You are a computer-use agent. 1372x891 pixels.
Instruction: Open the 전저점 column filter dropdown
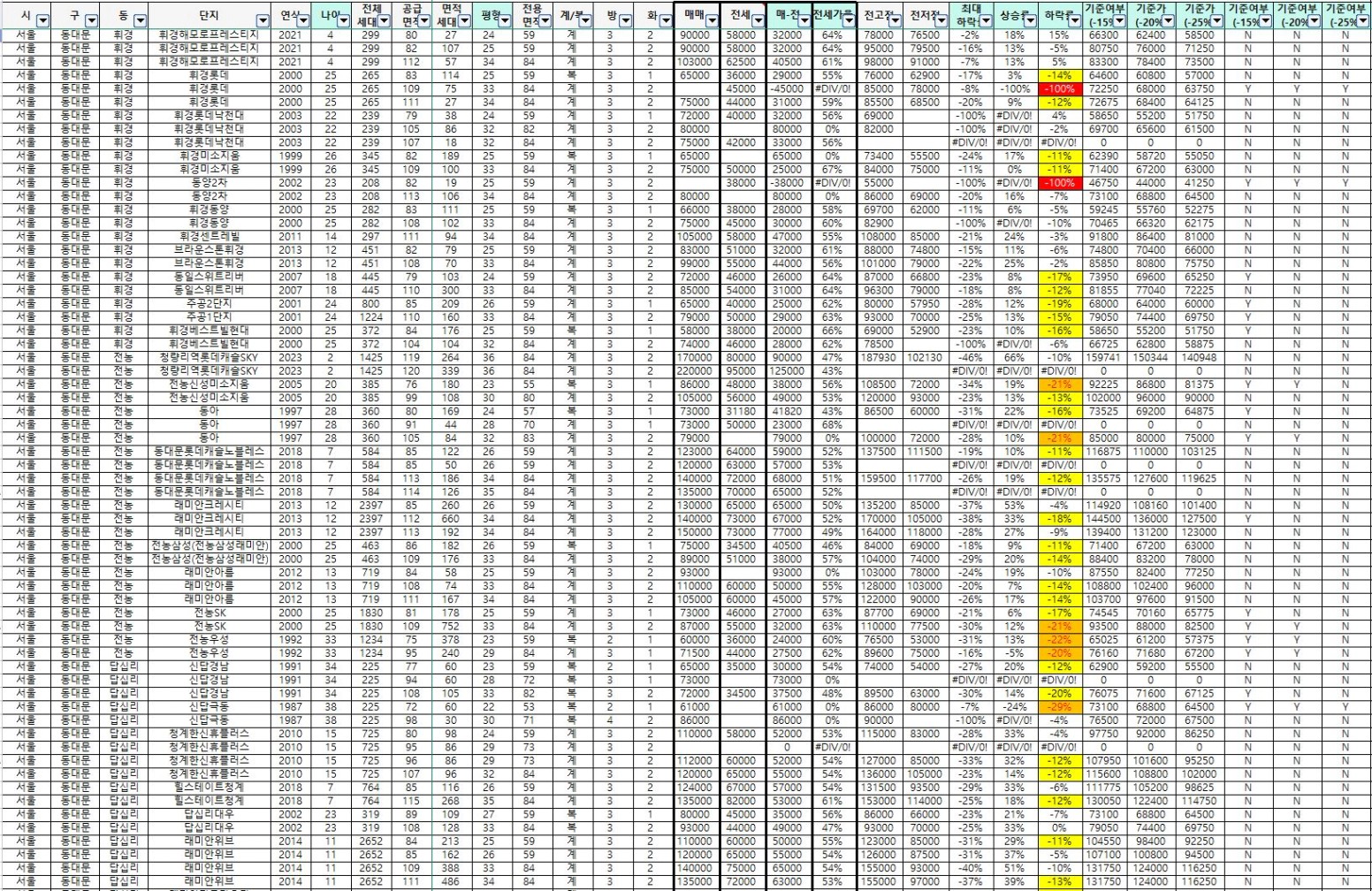(940, 19)
